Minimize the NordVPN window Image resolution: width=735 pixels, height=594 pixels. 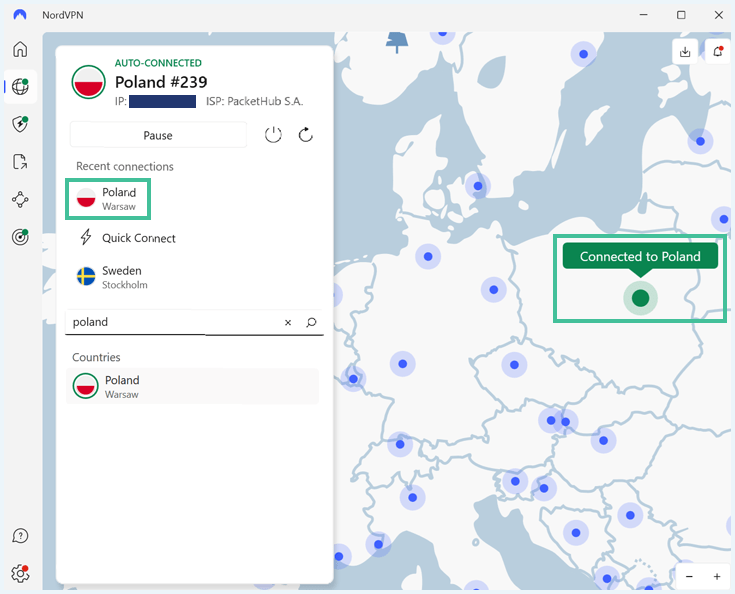[644, 15]
